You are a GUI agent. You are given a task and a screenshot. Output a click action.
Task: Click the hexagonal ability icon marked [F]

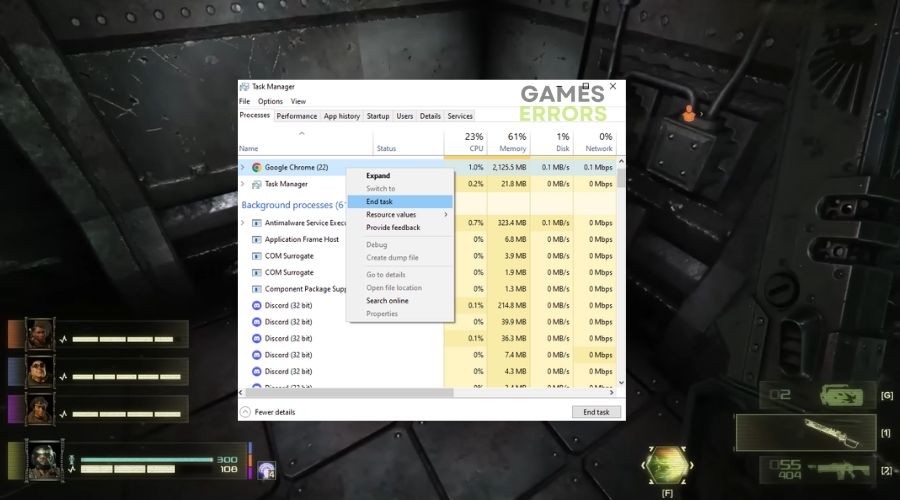tap(667, 465)
